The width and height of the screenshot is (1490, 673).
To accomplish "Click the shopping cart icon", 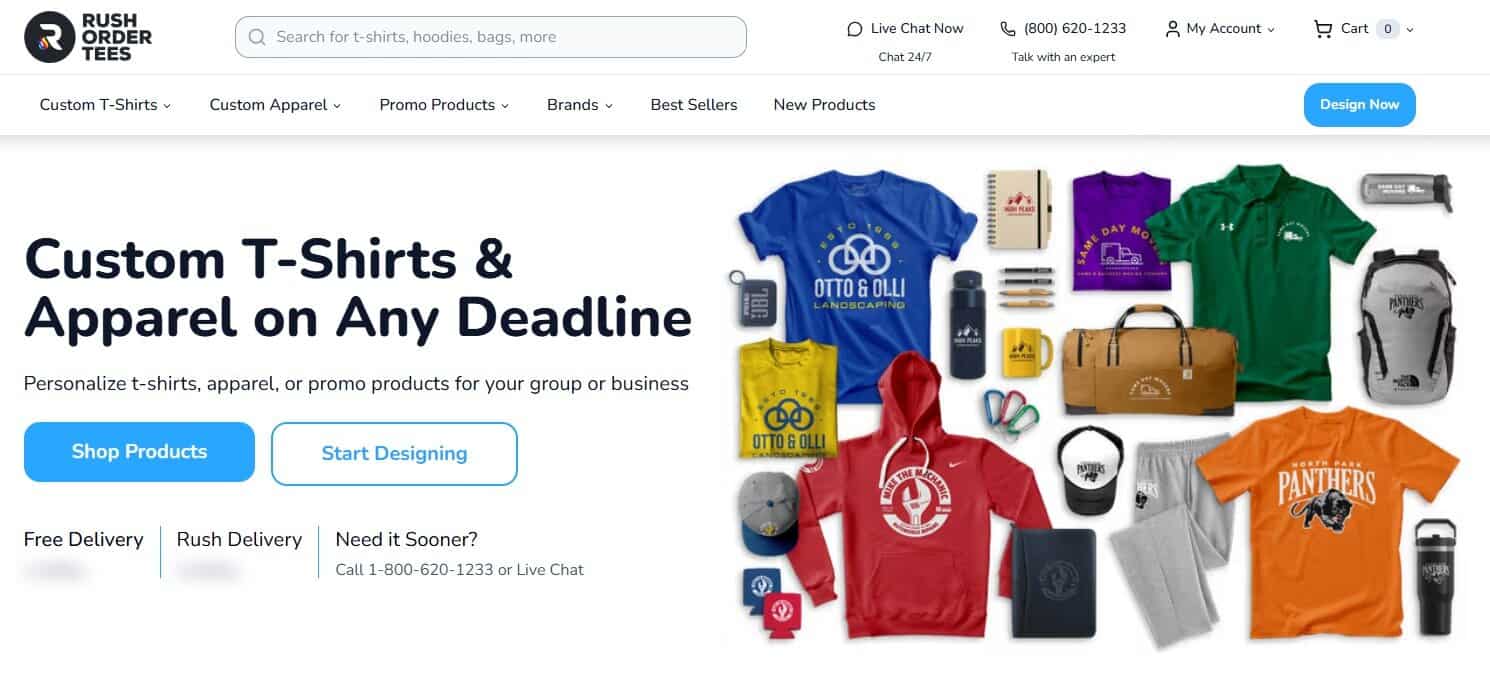I will coord(1323,29).
